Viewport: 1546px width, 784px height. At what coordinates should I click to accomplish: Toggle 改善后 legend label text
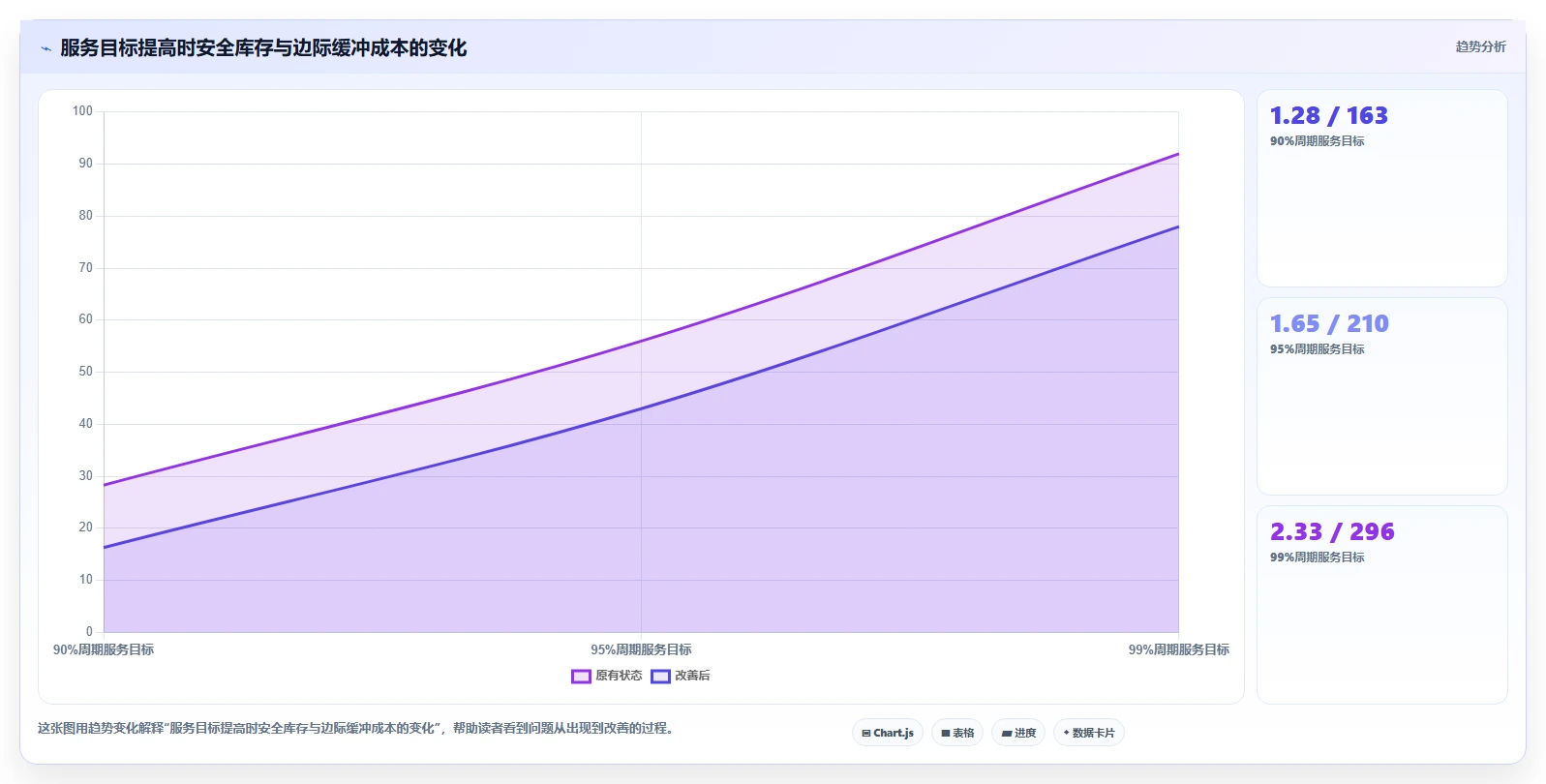click(x=692, y=676)
